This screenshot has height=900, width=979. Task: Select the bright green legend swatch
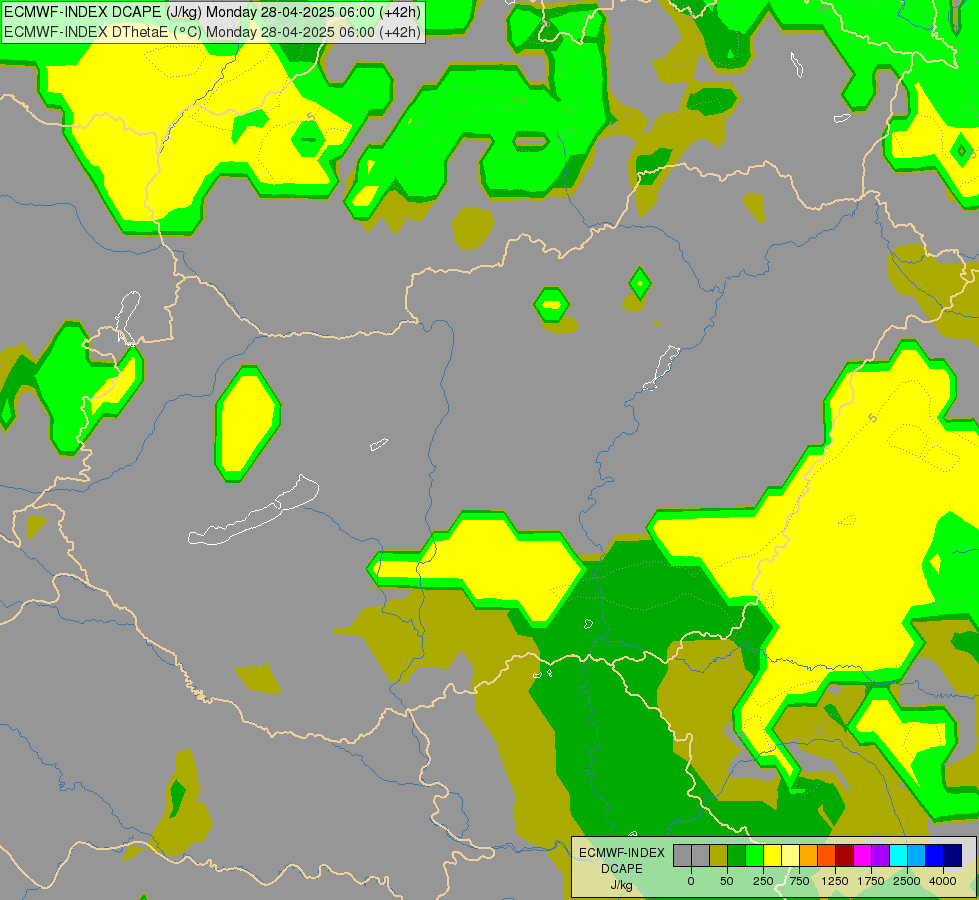tap(755, 855)
